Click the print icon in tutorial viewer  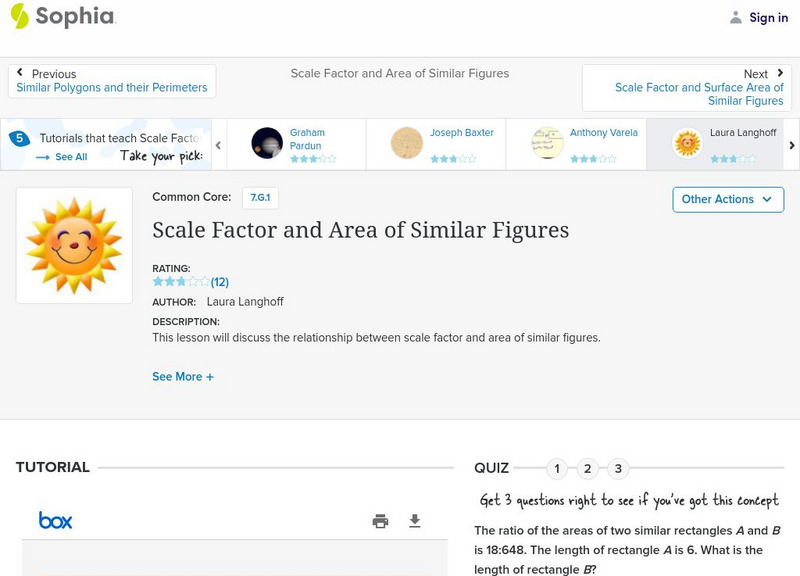coord(380,521)
